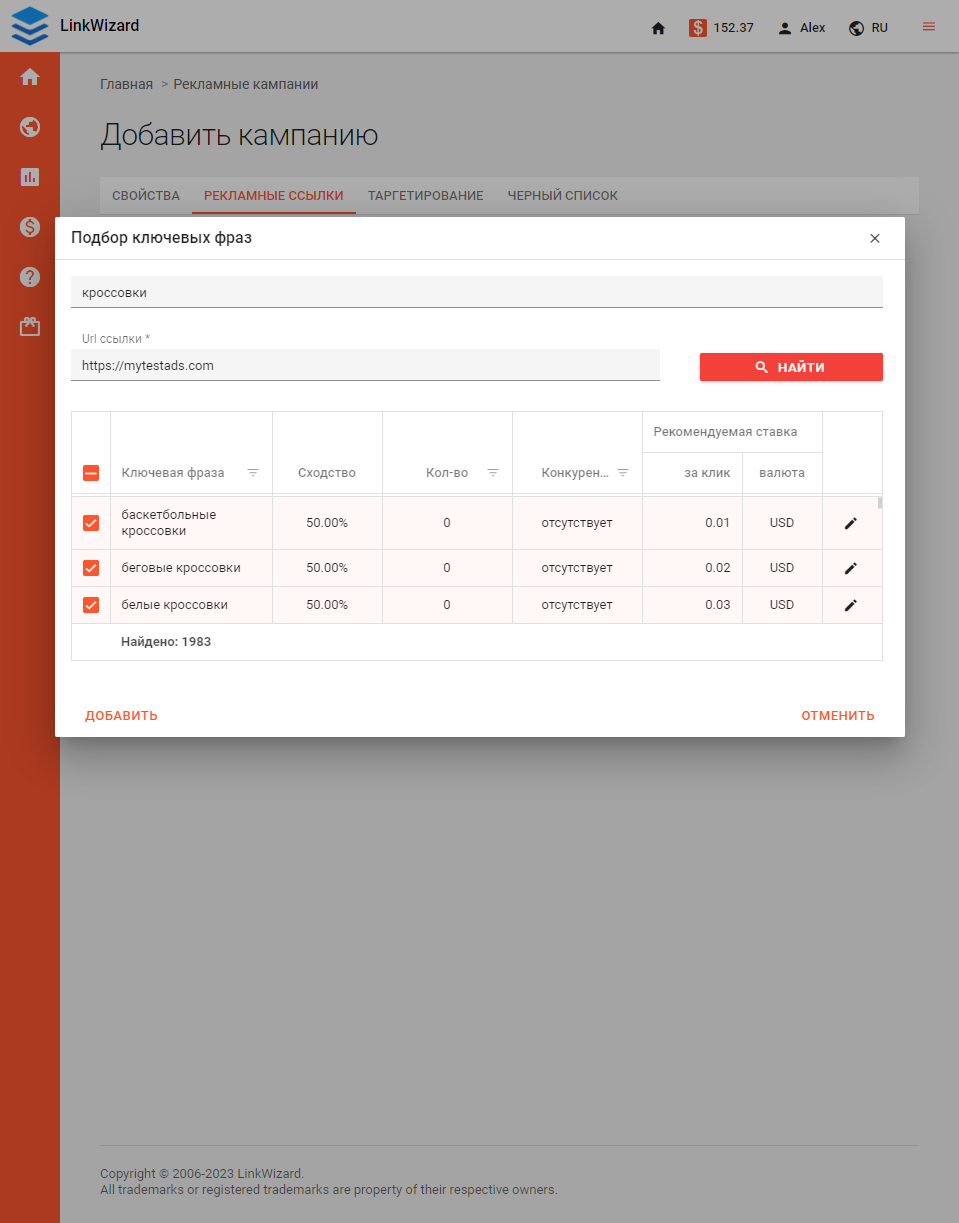
Task: Open the 'ЧЕРНЫЙ СПИСОК' tab
Action: (562, 196)
